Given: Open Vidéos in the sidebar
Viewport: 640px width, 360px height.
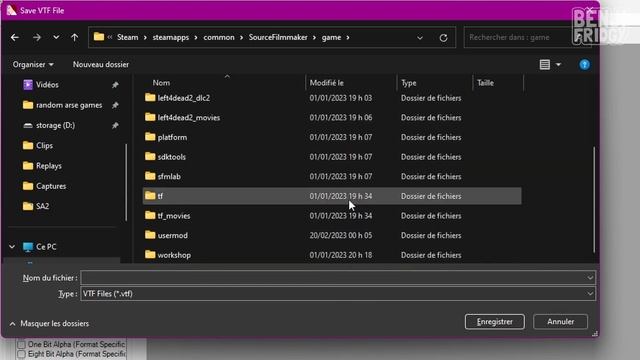Looking at the screenshot, I should coord(47,84).
